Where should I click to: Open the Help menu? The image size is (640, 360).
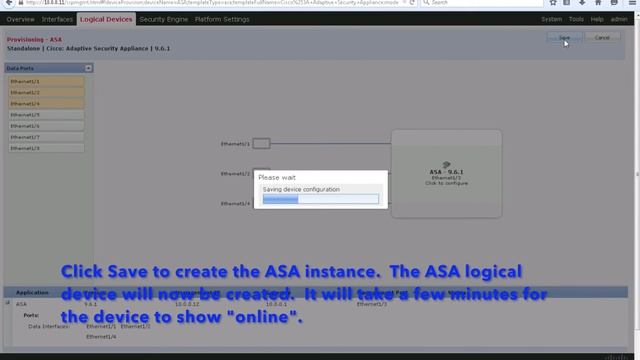[597, 19]
